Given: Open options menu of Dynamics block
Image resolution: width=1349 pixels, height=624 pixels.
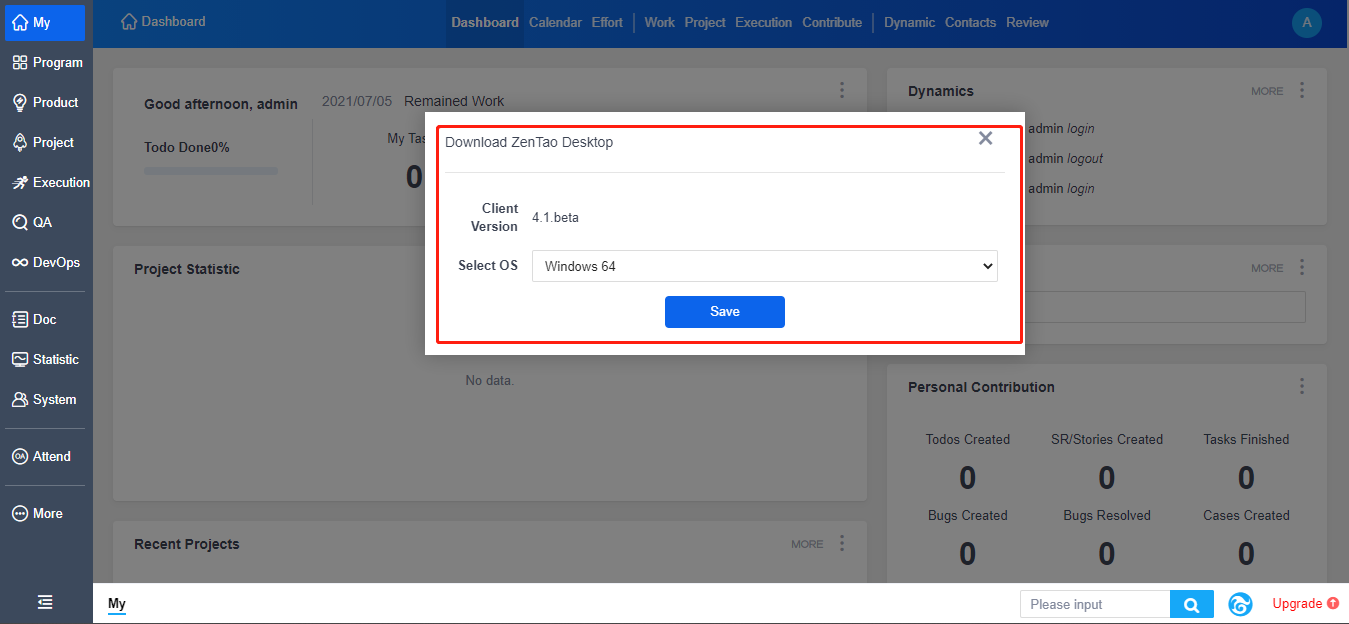Looking at the screenshot, I should coord(1302,90).
